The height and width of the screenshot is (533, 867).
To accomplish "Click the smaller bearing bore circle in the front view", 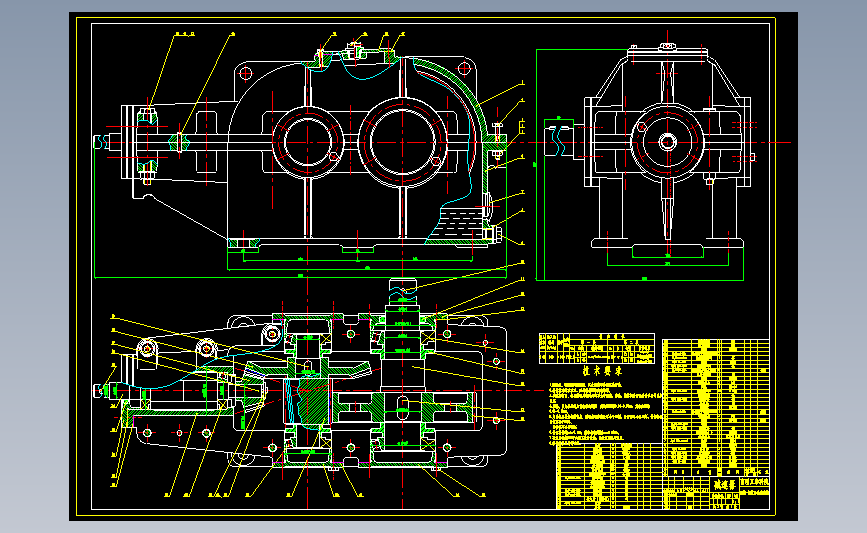I will pos(307,142).
